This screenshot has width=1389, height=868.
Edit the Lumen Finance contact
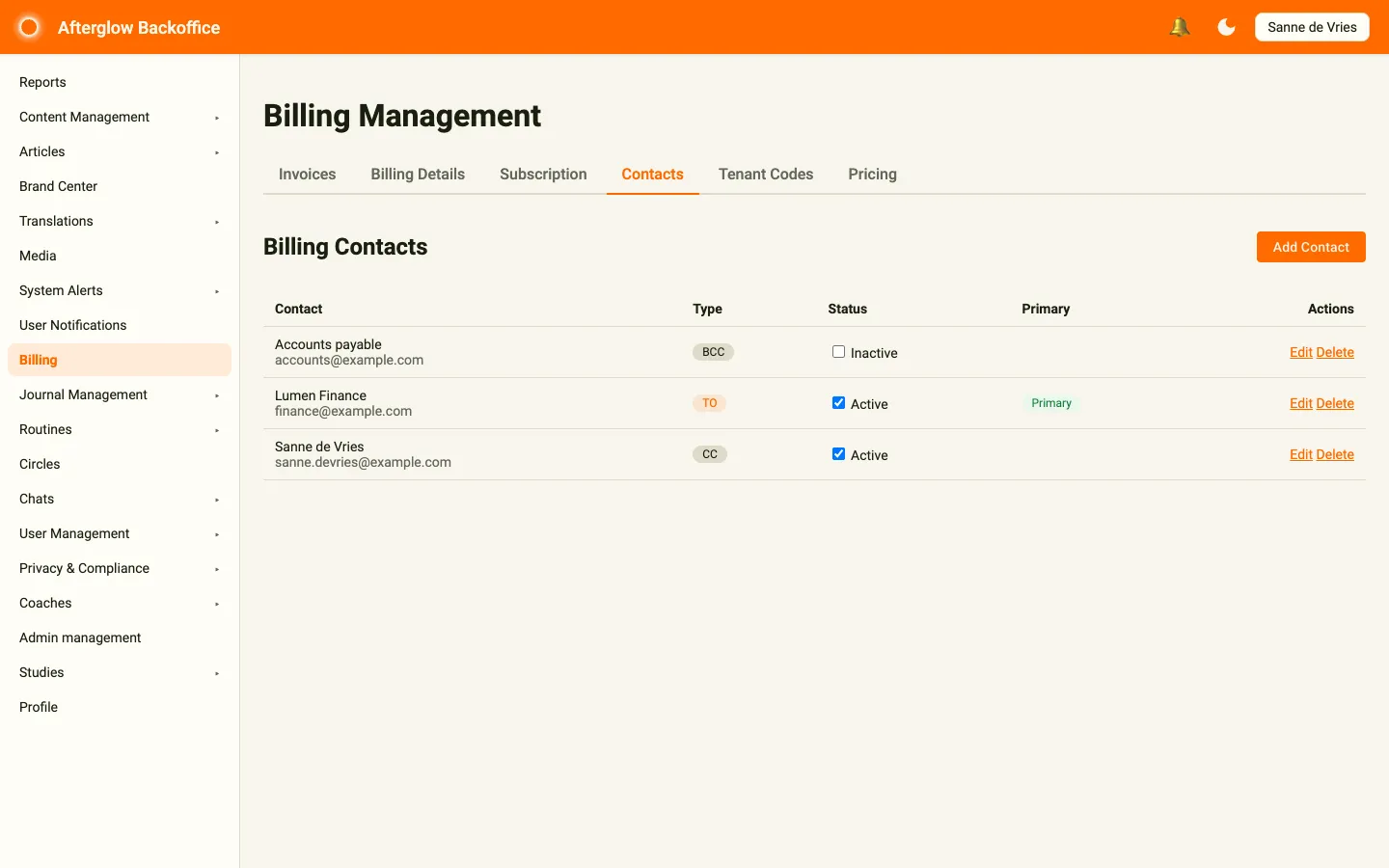click(x=1300, y=403)
